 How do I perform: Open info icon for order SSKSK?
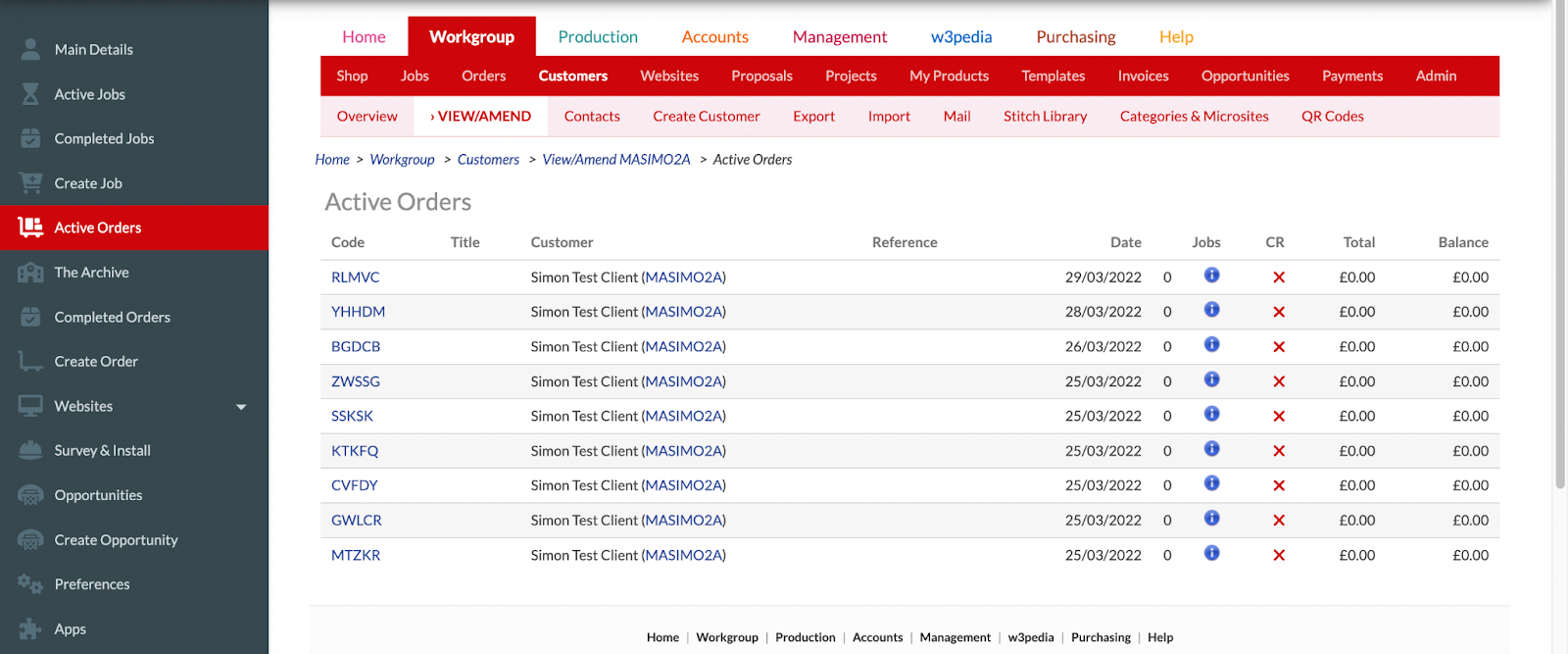click(1212, 414)
